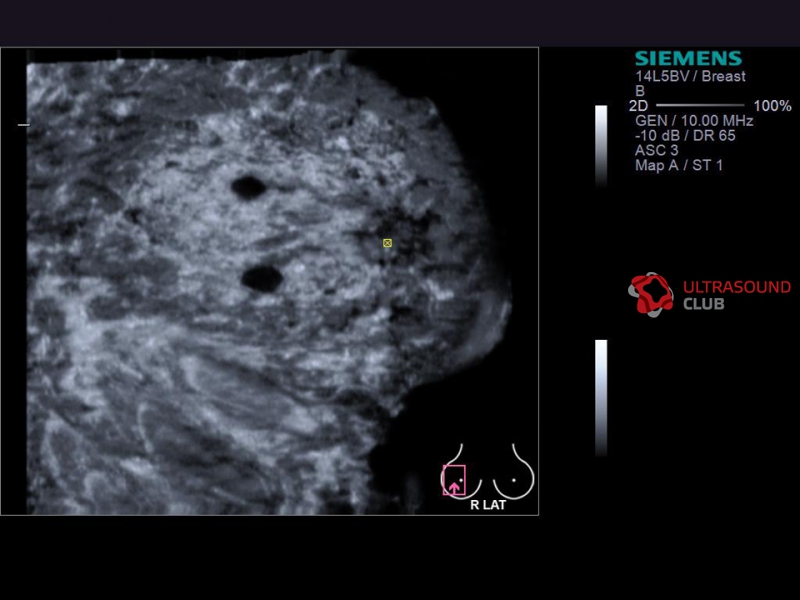Screen dimensions: 800x600
Task: Click the pink probe-direction arrow in the body marker
Action: point(454,488)
